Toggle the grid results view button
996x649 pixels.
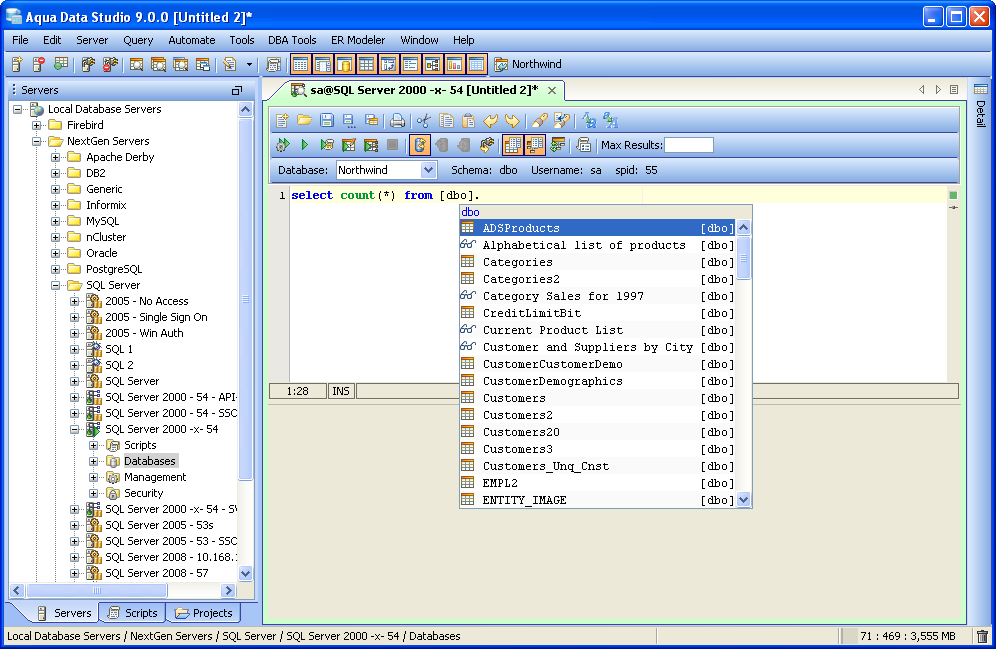pyautogui.click(x=512, y=145)
